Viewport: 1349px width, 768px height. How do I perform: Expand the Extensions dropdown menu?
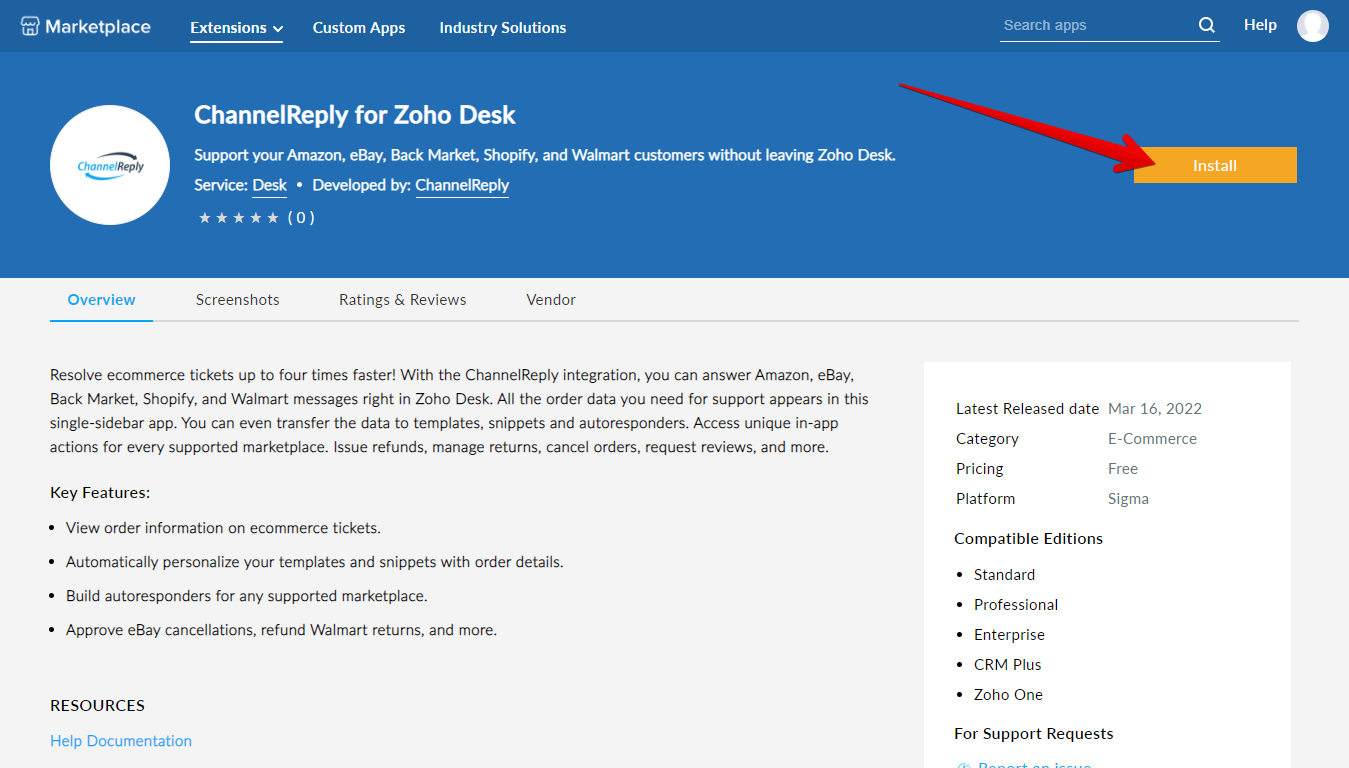pos(236,28)
